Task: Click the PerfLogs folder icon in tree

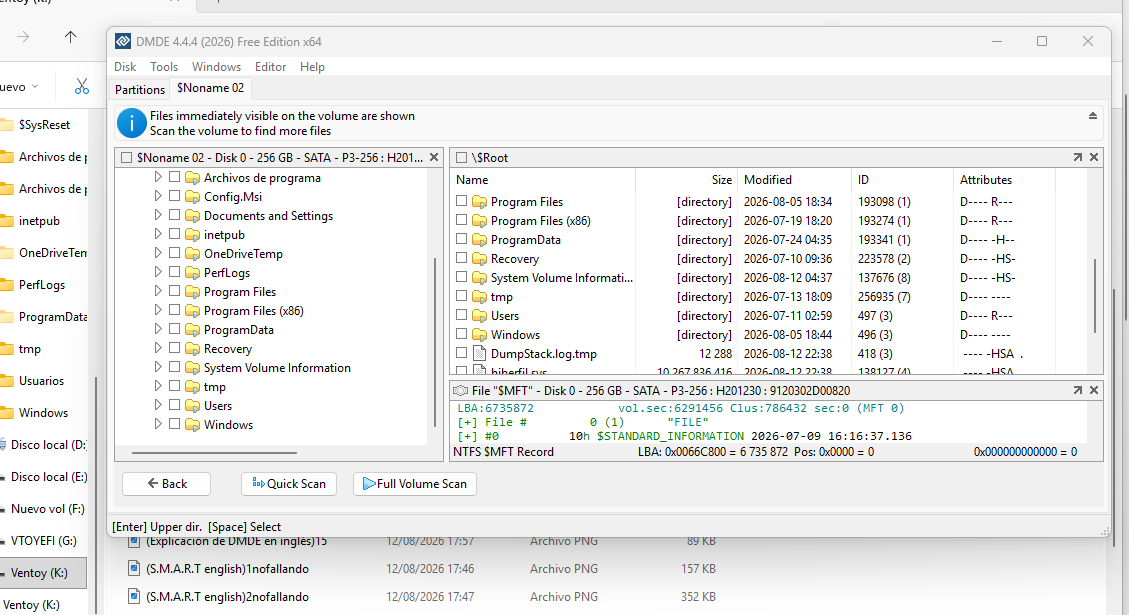Action: (192, 273)
